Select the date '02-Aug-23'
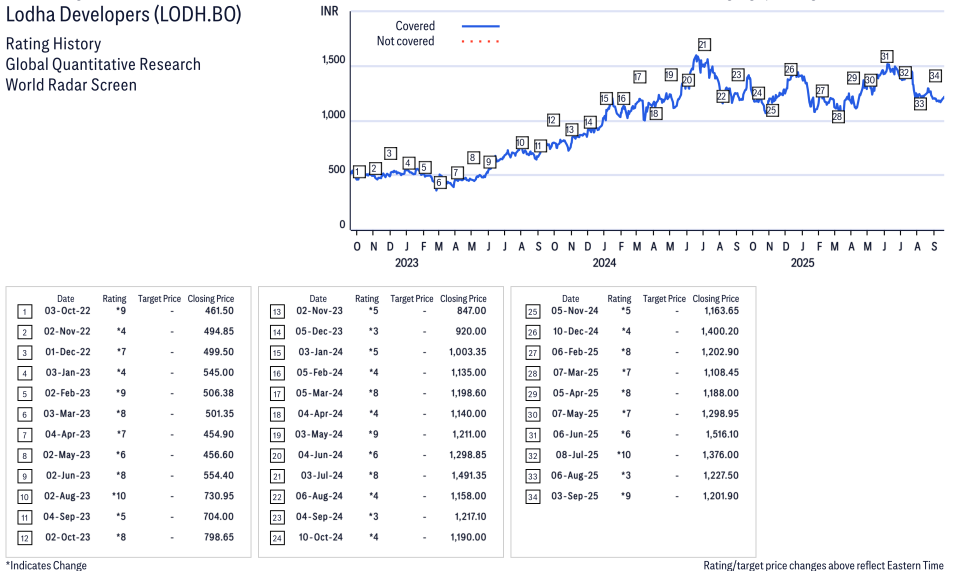The image size is (955, 571). pyautogui.click(x=67, y=496)
